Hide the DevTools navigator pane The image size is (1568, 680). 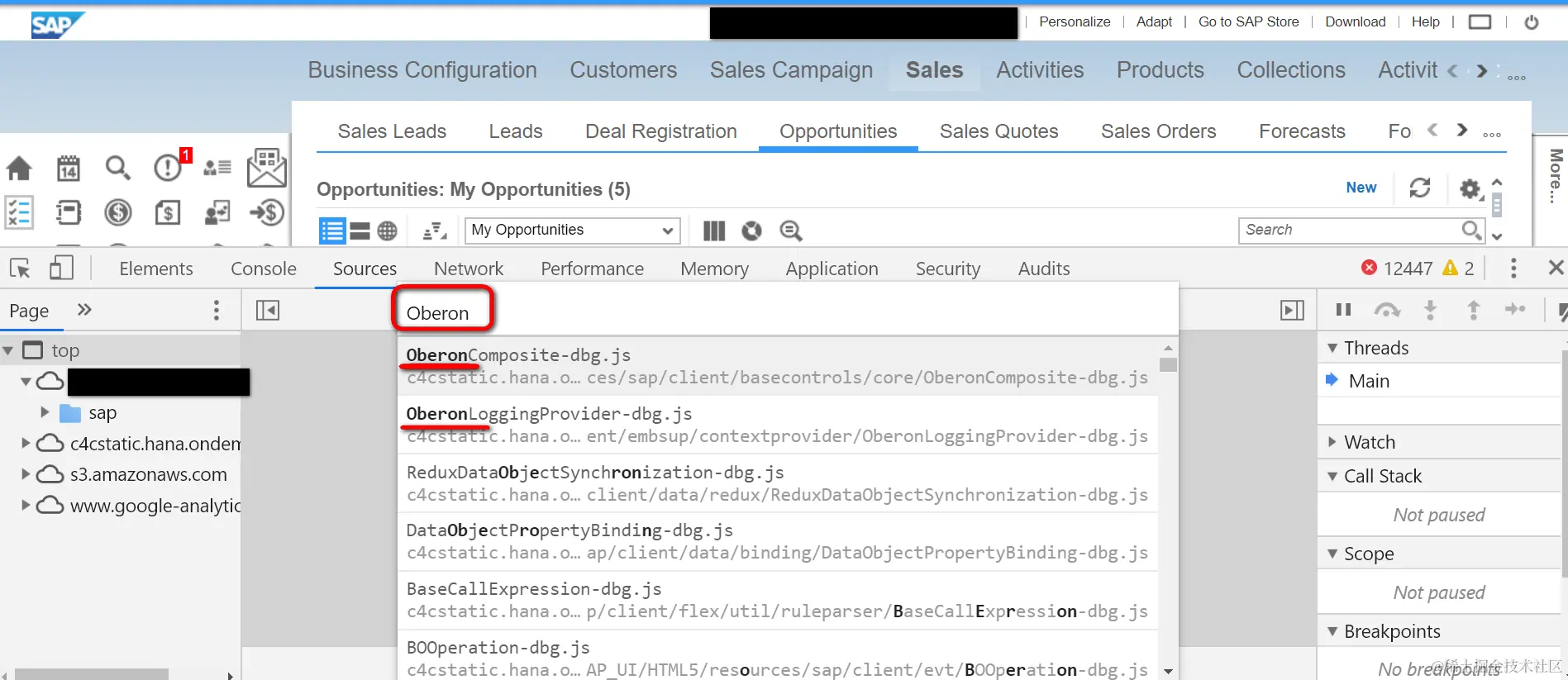(x=268, y=310)
